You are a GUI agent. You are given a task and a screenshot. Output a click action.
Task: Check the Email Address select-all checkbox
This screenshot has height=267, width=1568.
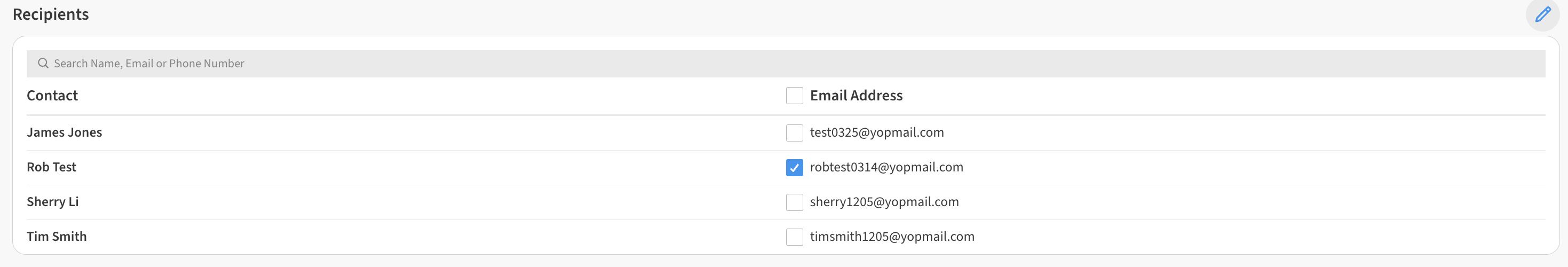click(x=794, y=96)
